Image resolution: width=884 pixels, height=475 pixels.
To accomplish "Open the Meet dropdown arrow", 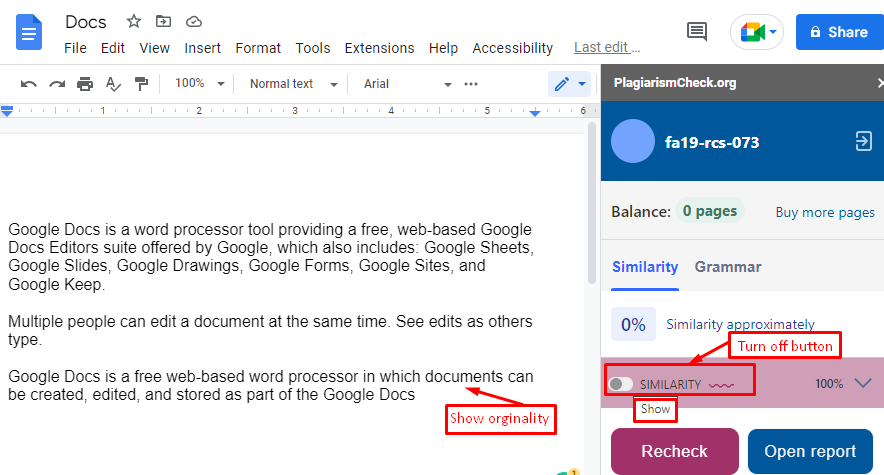I will click(x=773, y=32).
